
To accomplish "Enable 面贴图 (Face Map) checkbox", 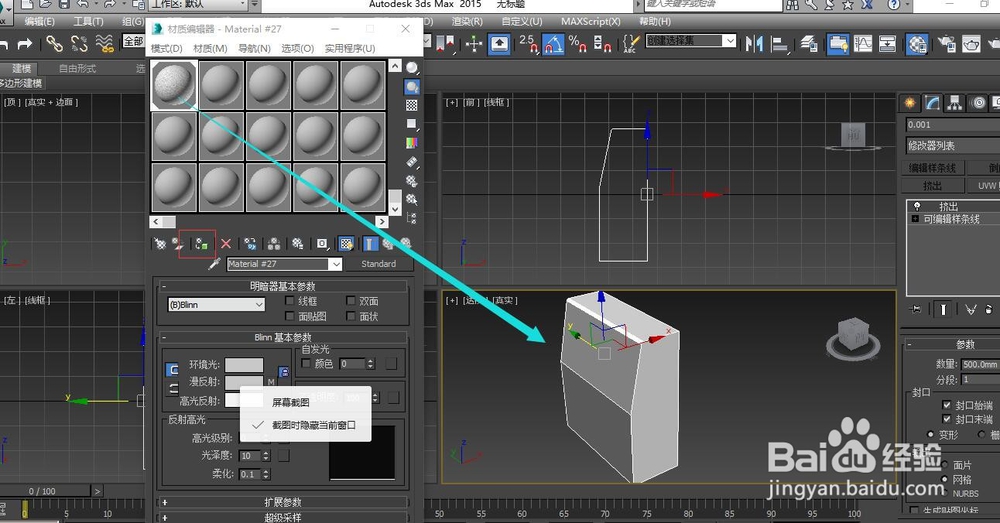I will tap(290, 316).
